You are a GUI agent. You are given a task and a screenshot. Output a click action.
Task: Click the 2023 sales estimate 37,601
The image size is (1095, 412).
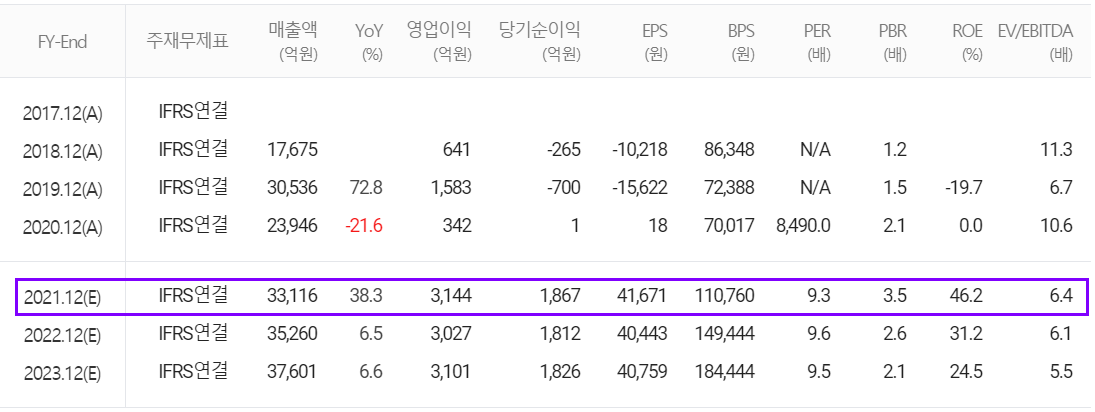[293, 371]
